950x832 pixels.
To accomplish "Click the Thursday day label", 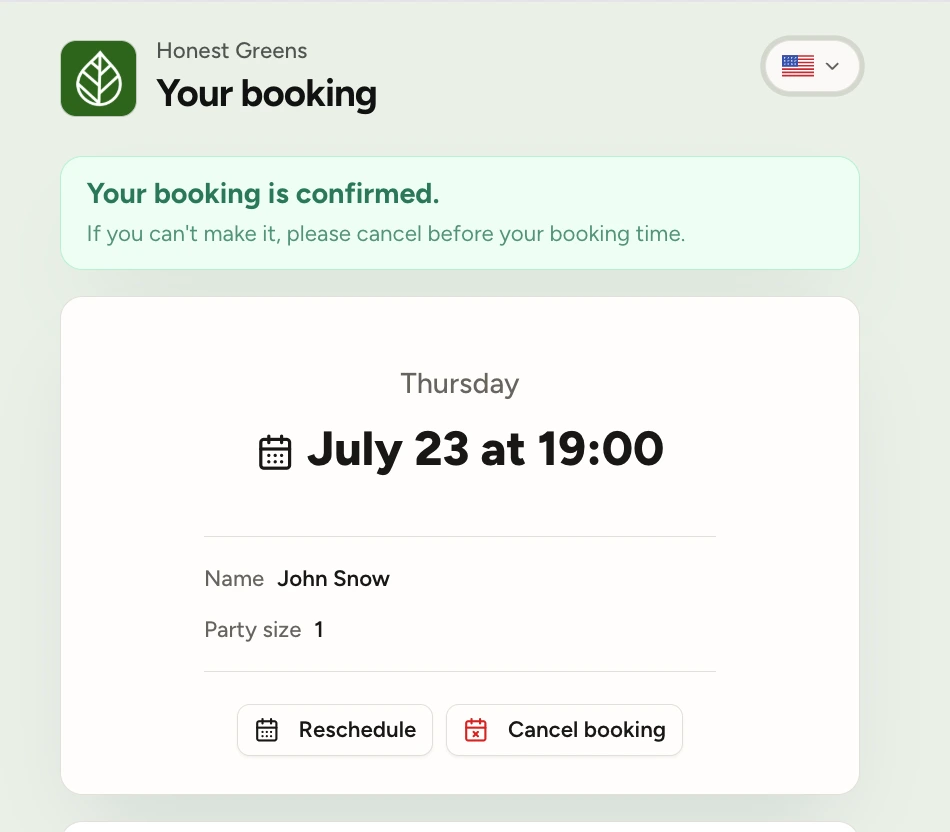I will 460,384.
